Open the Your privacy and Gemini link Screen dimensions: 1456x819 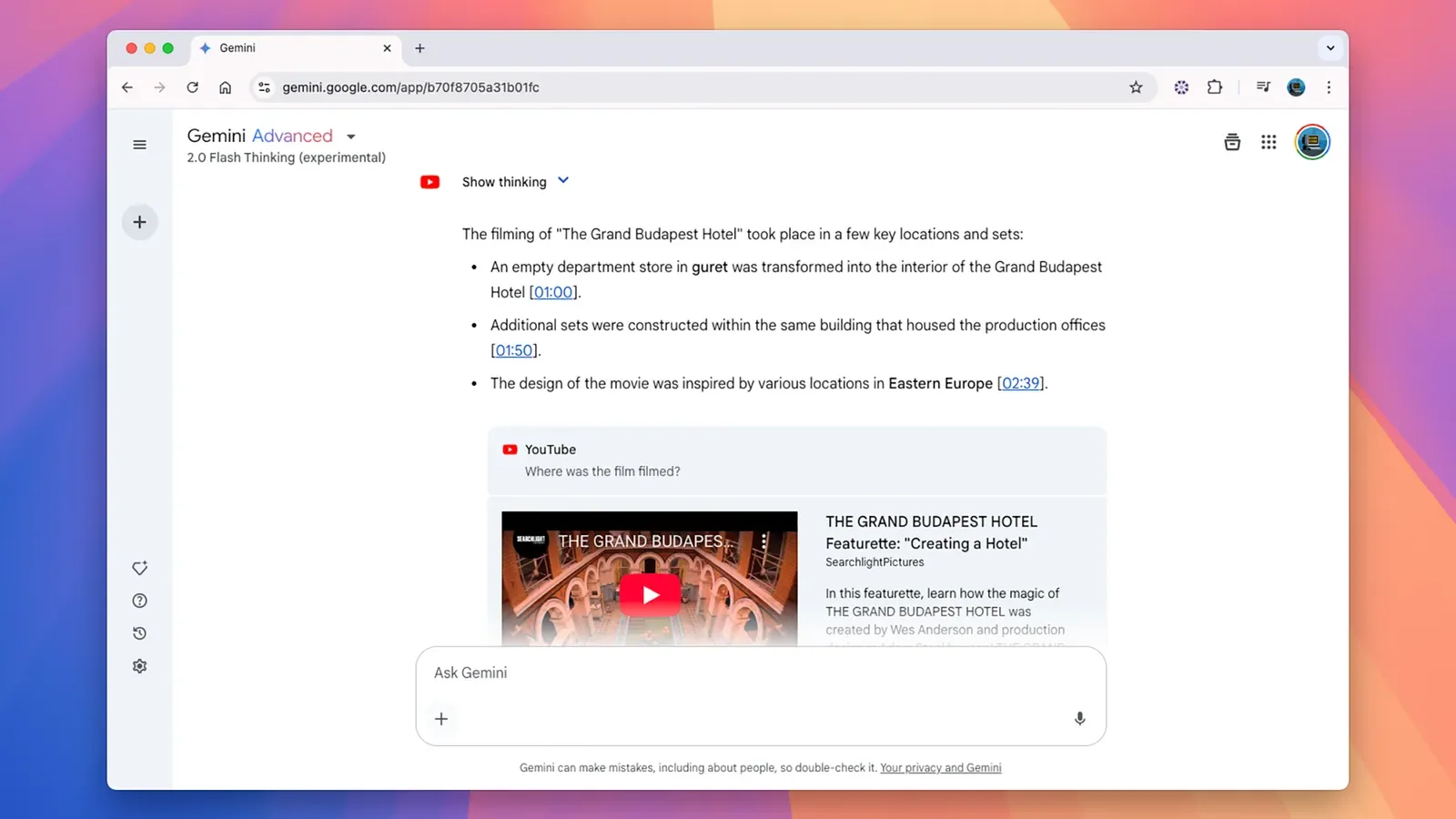click(941, 767)
